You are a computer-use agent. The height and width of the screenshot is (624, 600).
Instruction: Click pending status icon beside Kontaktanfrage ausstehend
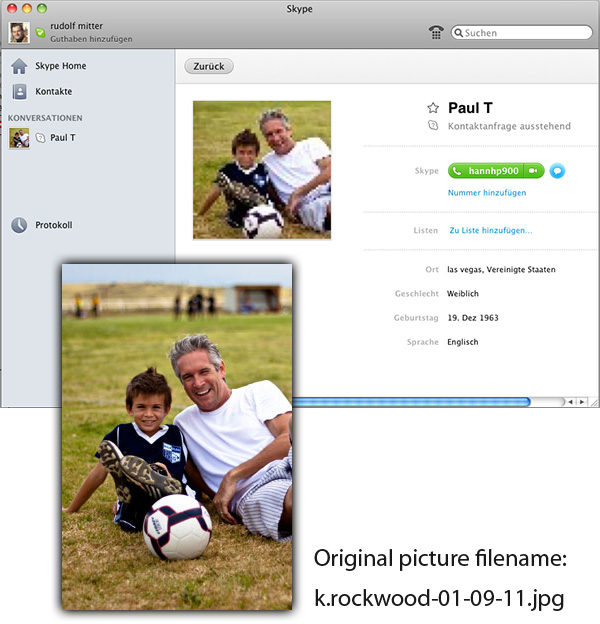433,126
